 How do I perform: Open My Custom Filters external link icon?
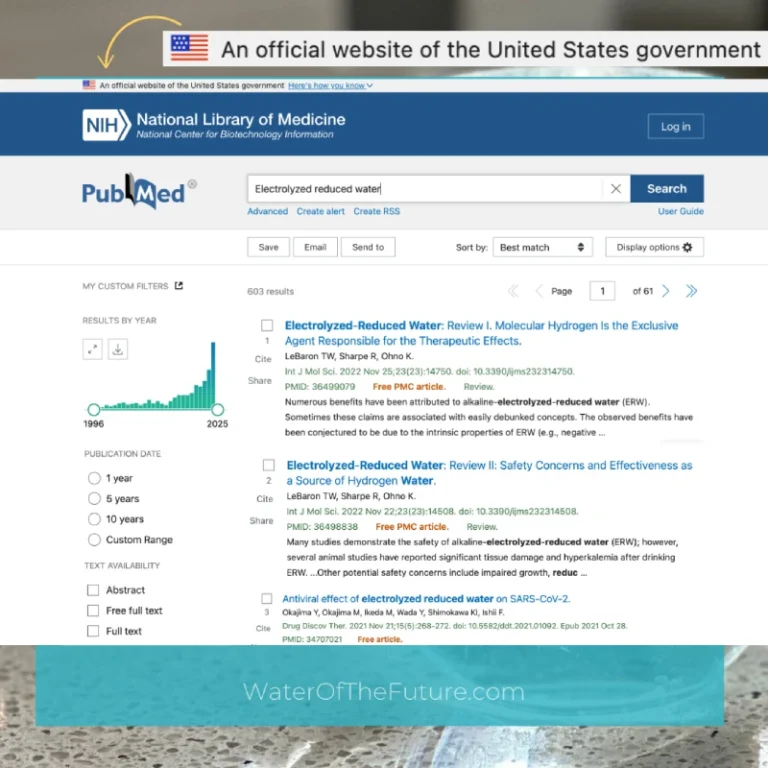point(179,286)
